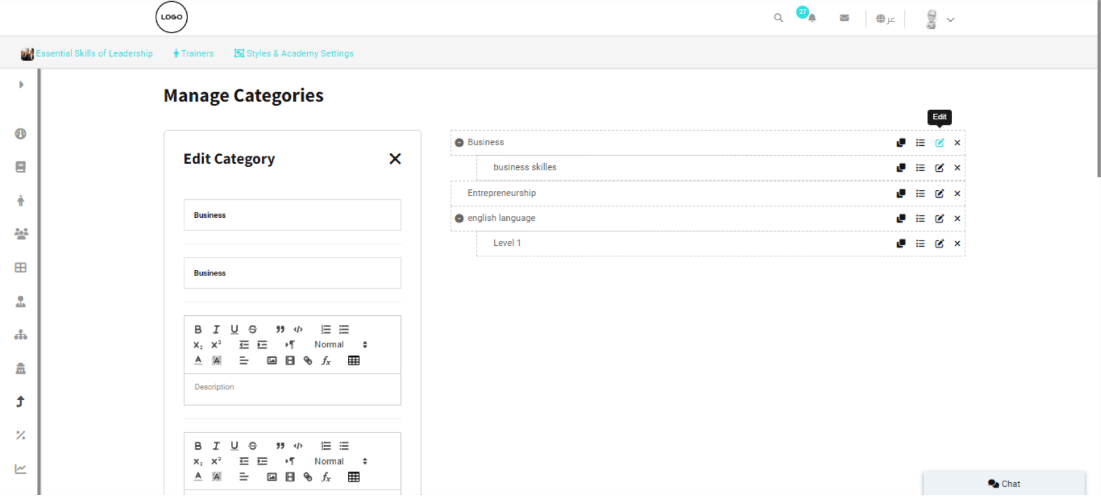
Task: Toggle subscript in the Description editor toolbar
Action: 198,345
